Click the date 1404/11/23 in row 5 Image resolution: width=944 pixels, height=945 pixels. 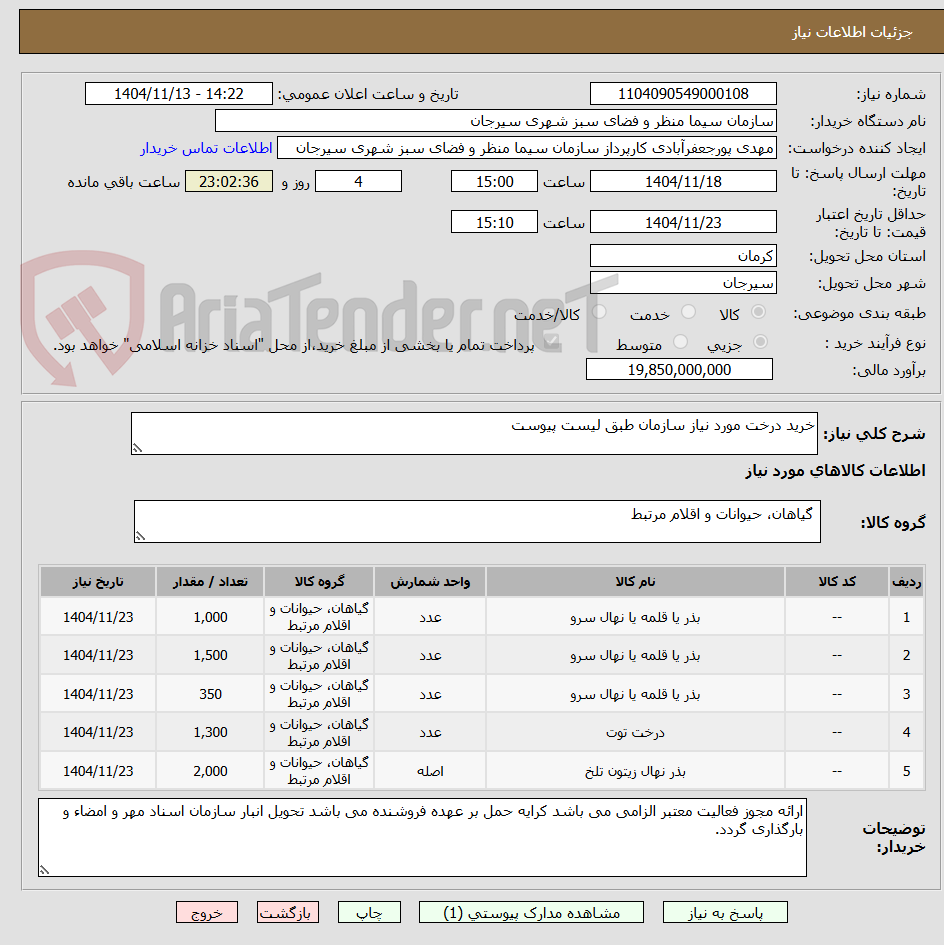(98, 771)
